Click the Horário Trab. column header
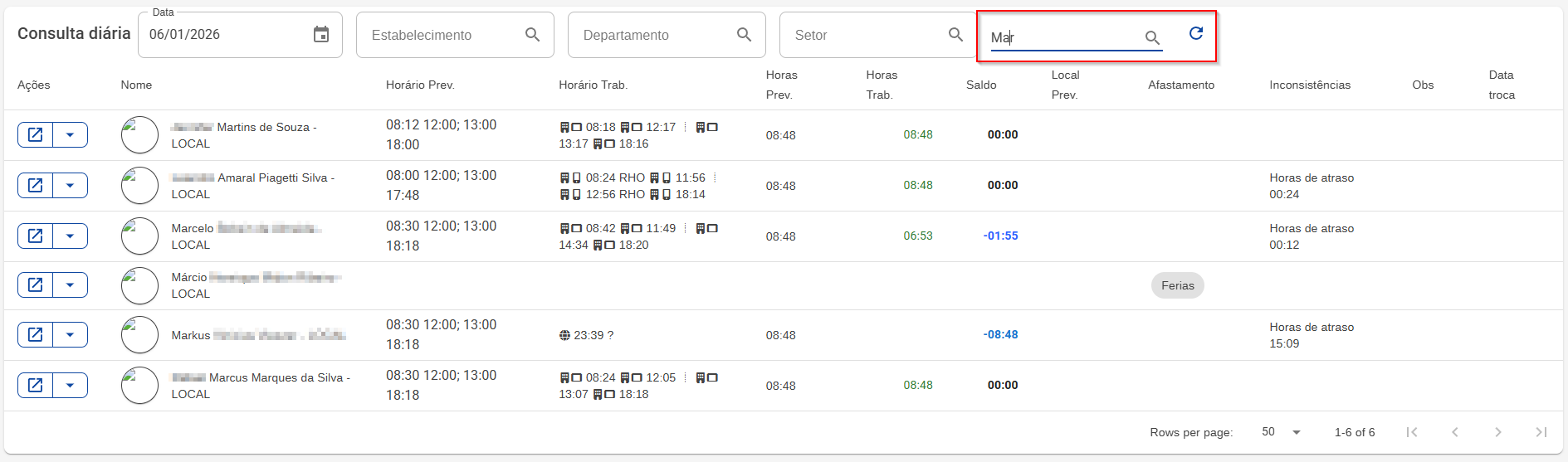This screenshot has width=1568, height=462. tap(593, 85)
